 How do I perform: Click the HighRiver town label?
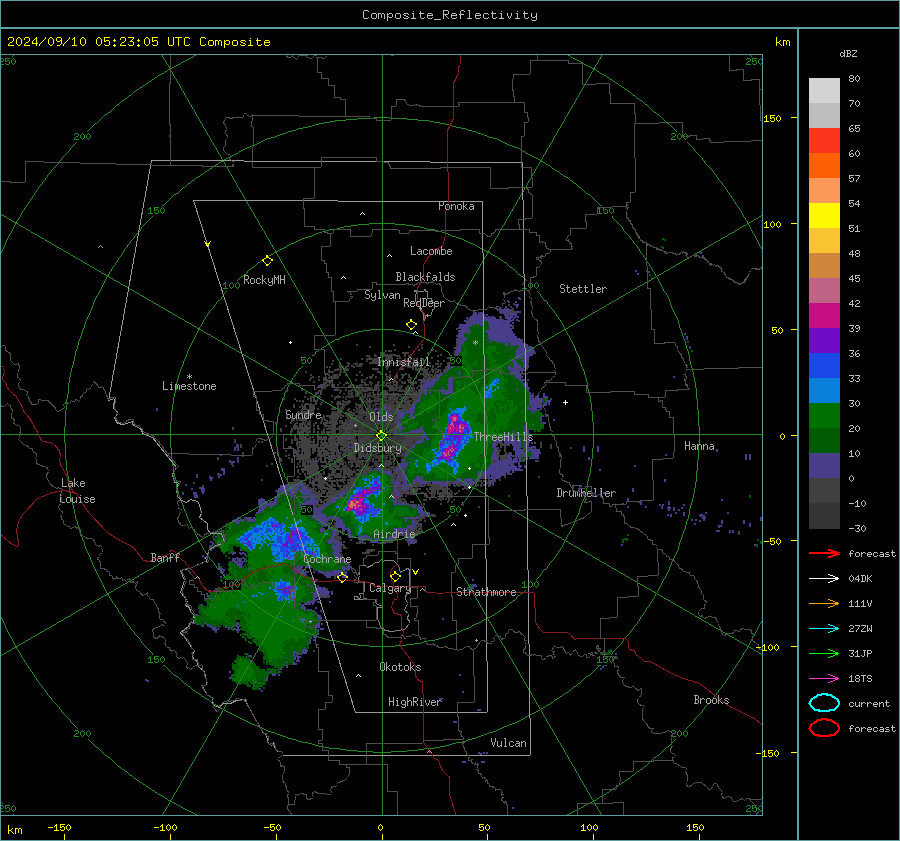click(x=414, y=702)
